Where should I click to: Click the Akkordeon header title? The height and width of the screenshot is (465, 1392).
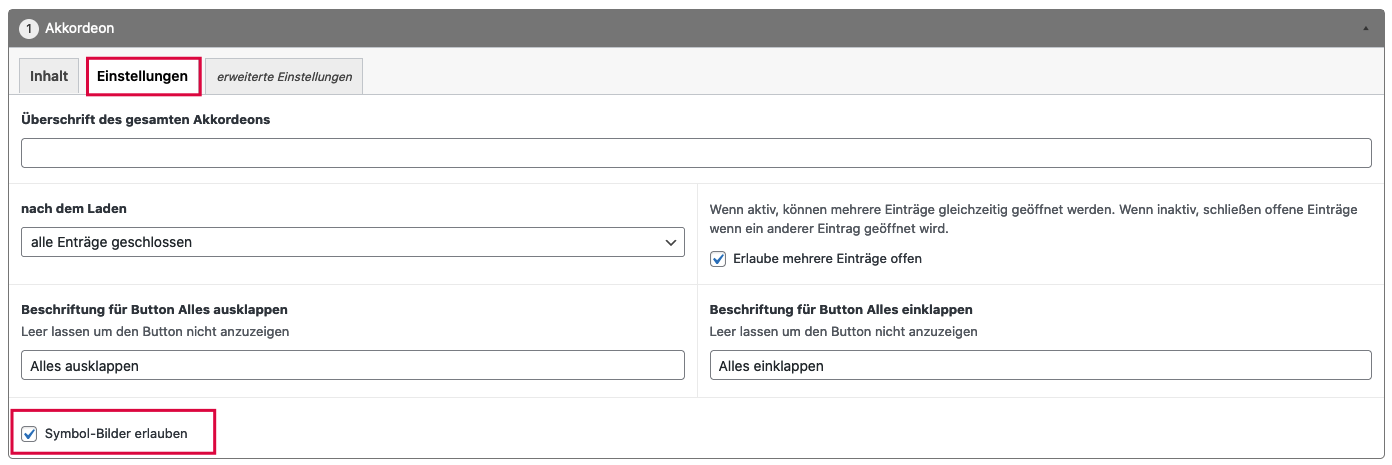tap(80, 29)
